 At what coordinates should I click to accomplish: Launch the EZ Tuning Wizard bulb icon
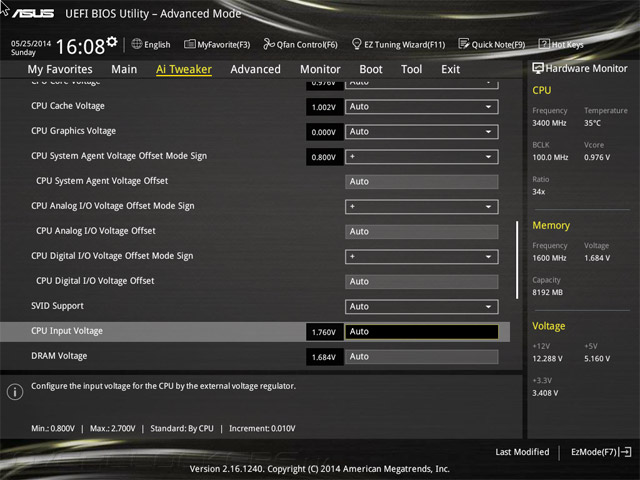(356, 44)
